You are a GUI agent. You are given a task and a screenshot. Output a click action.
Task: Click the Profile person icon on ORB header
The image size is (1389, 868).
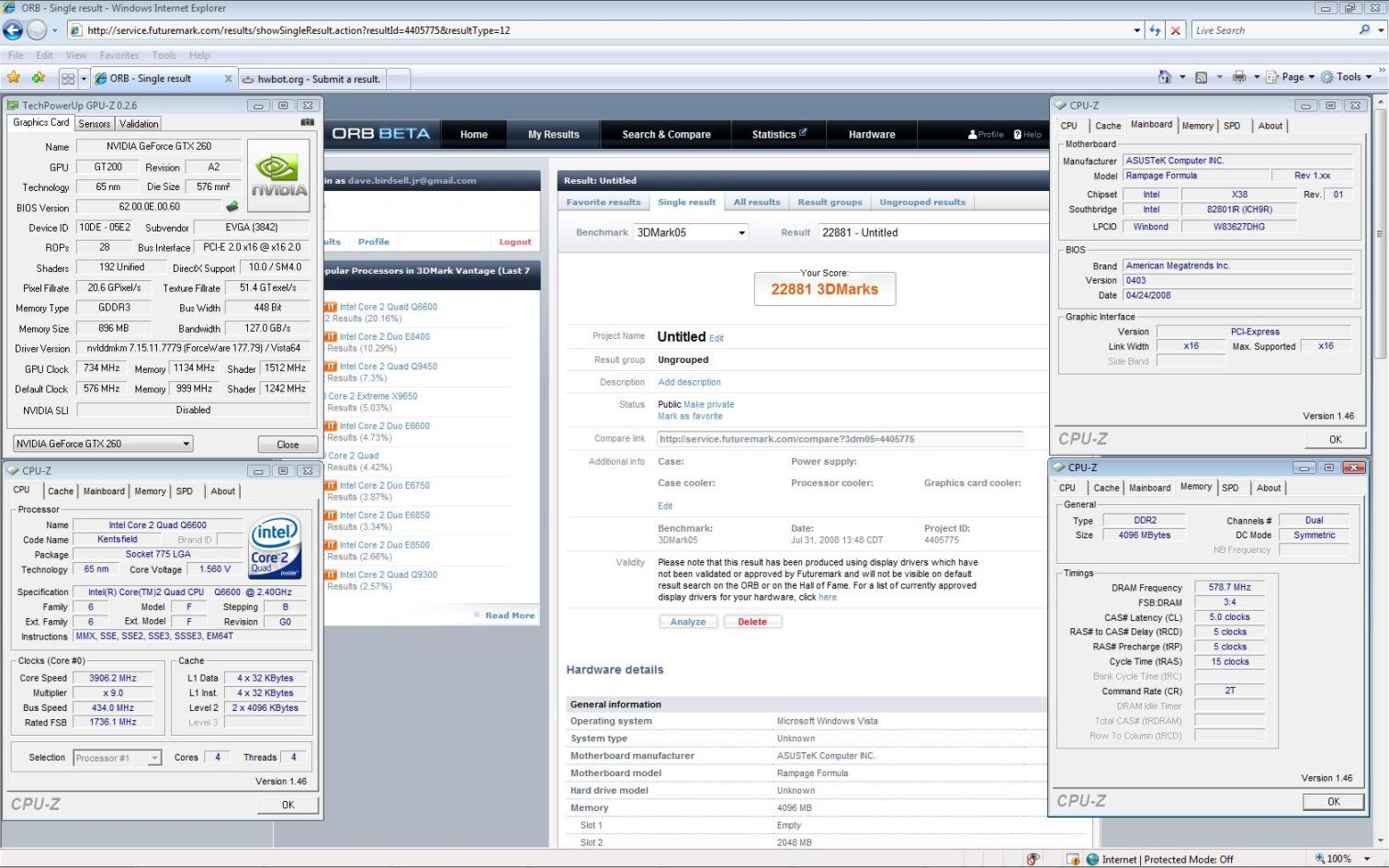[x=972, y=134]
